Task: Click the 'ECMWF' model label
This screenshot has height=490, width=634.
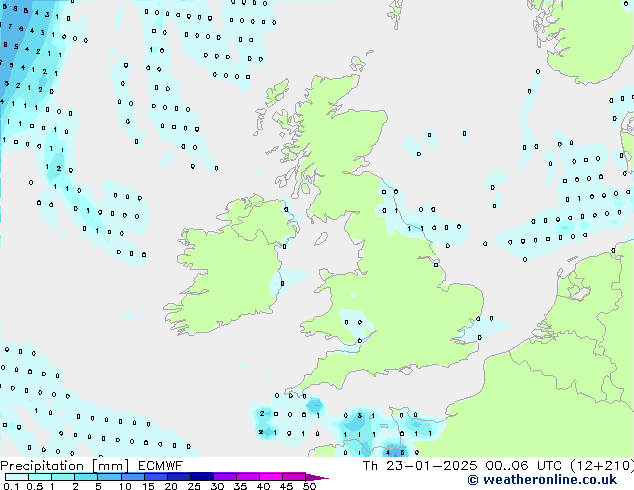Action: (x=161, y=466)
